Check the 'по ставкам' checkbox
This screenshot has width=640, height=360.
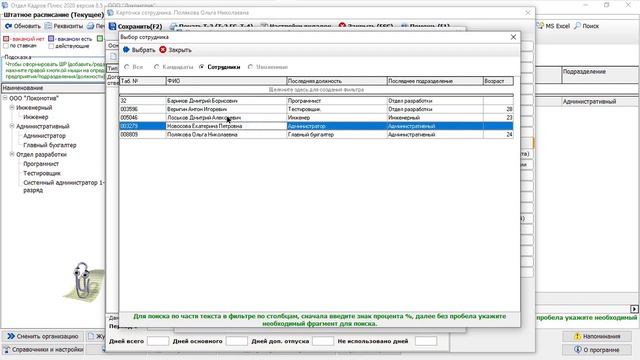coord(6,46)
